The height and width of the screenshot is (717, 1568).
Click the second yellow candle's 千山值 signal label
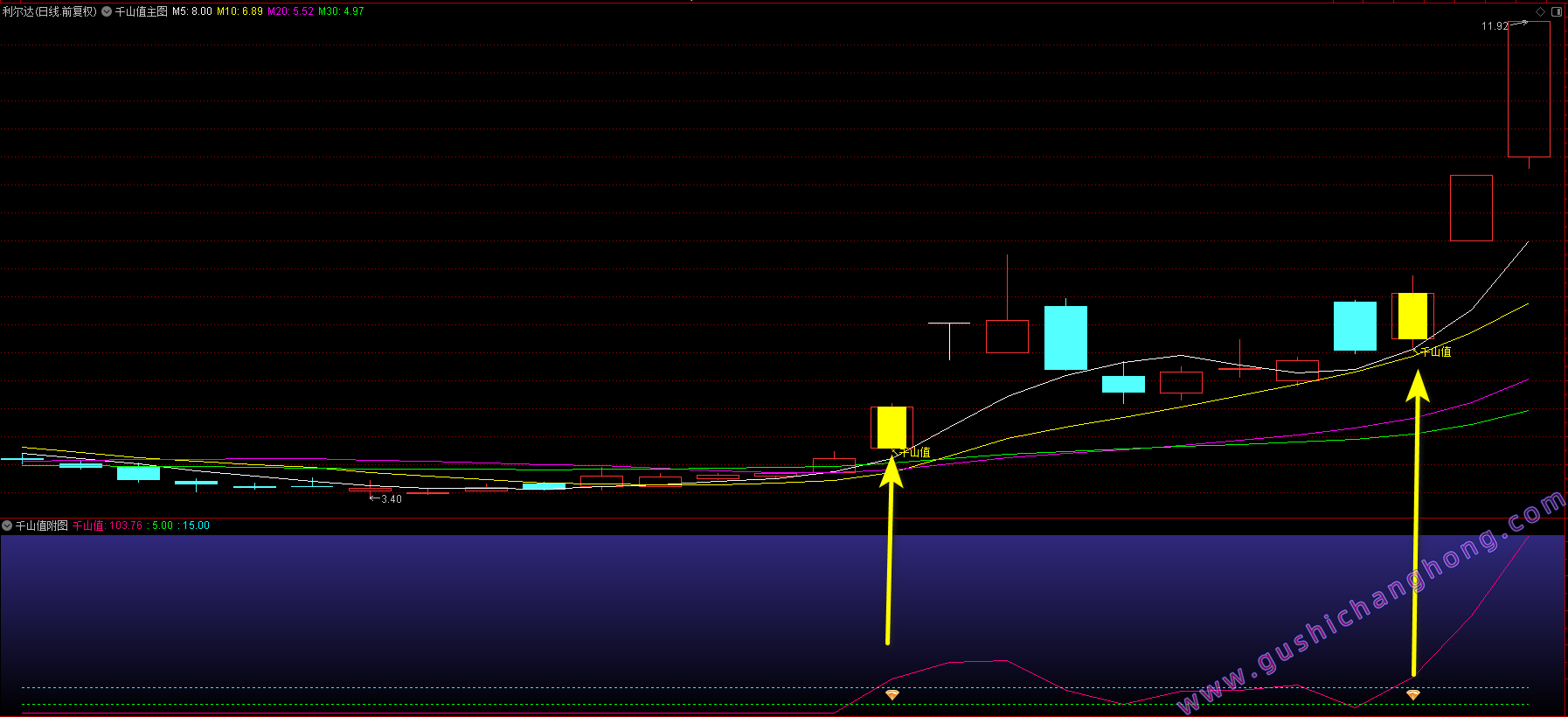(x=1436, y=352)
